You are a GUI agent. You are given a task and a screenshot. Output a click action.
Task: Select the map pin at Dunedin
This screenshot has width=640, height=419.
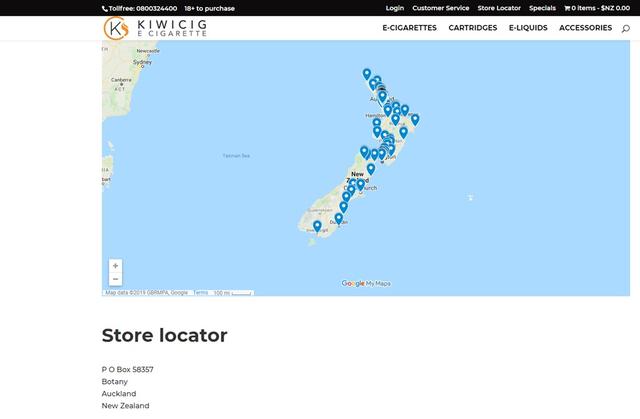pyautogui.click(x=338, y=219)
